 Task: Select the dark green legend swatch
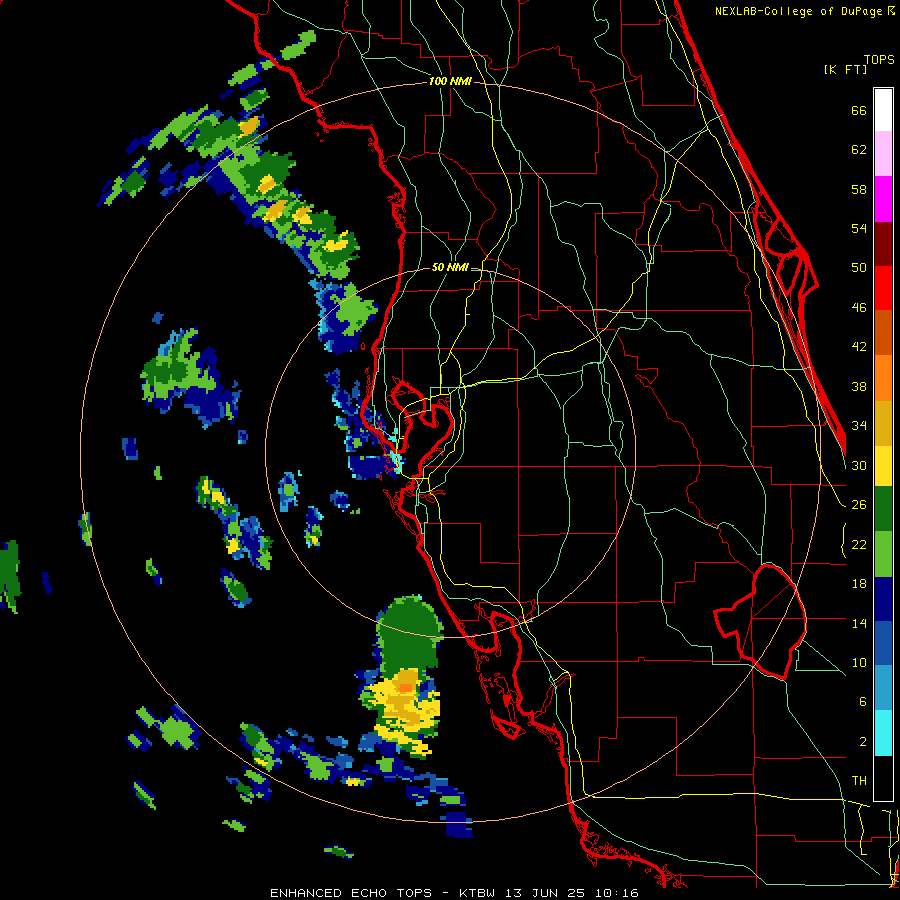pos(883,509)
